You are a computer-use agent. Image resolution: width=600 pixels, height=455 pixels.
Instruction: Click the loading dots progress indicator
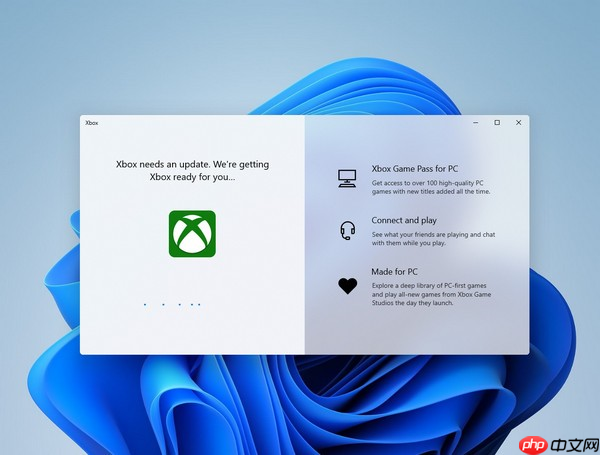click(x=172, y=305)
